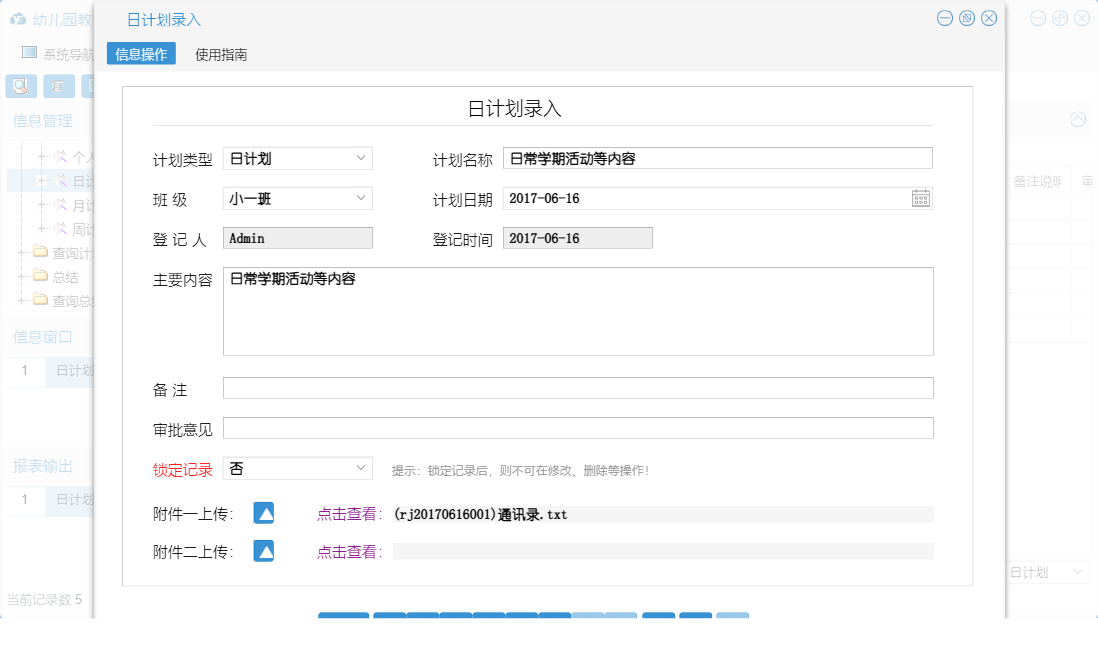Restore the 日计划录入 dialog window
Image resolution: width=1098 pixels, height=655 pixels.
tap(967, 18)
